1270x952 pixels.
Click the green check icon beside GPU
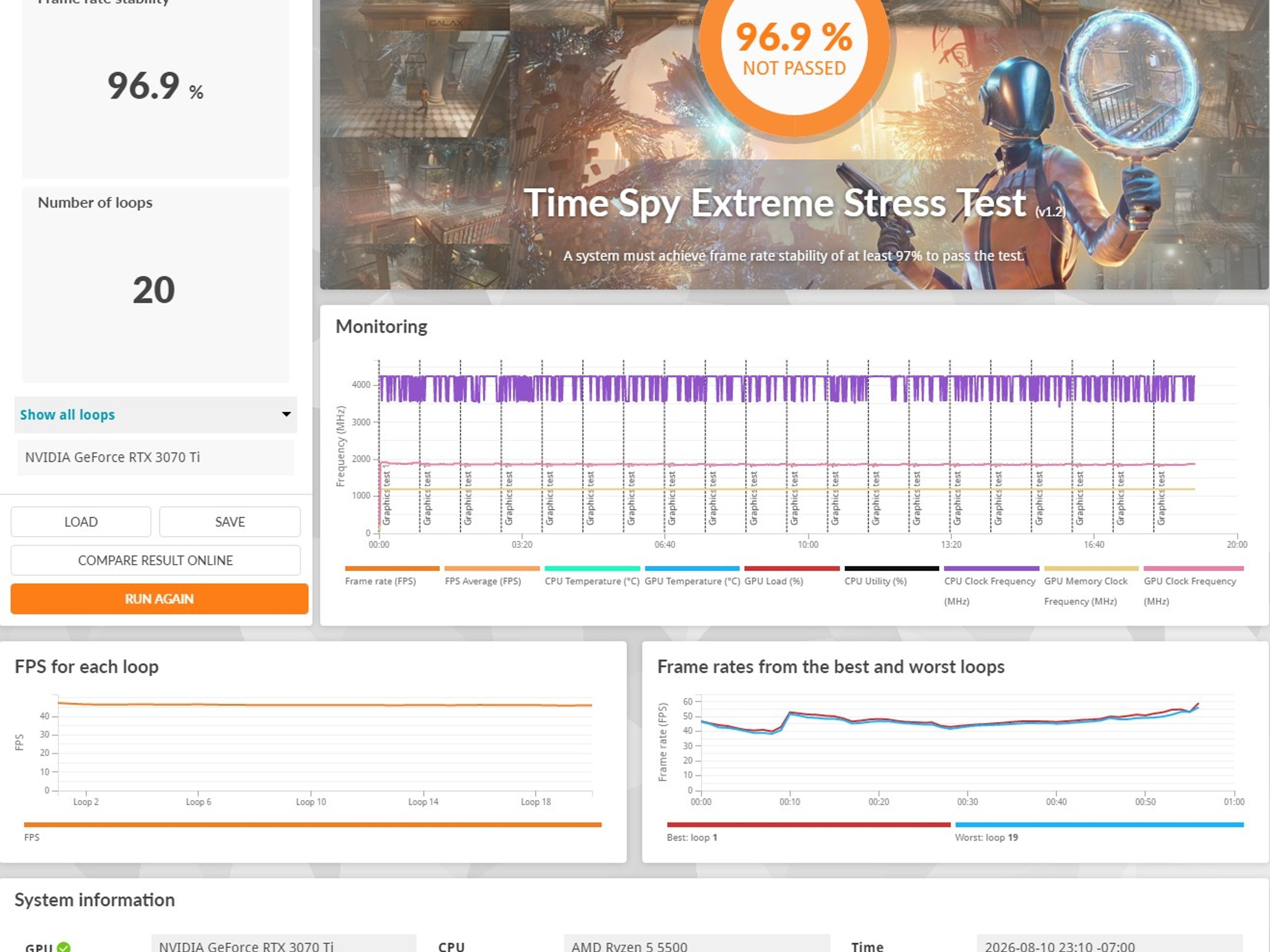coord(64,947)
